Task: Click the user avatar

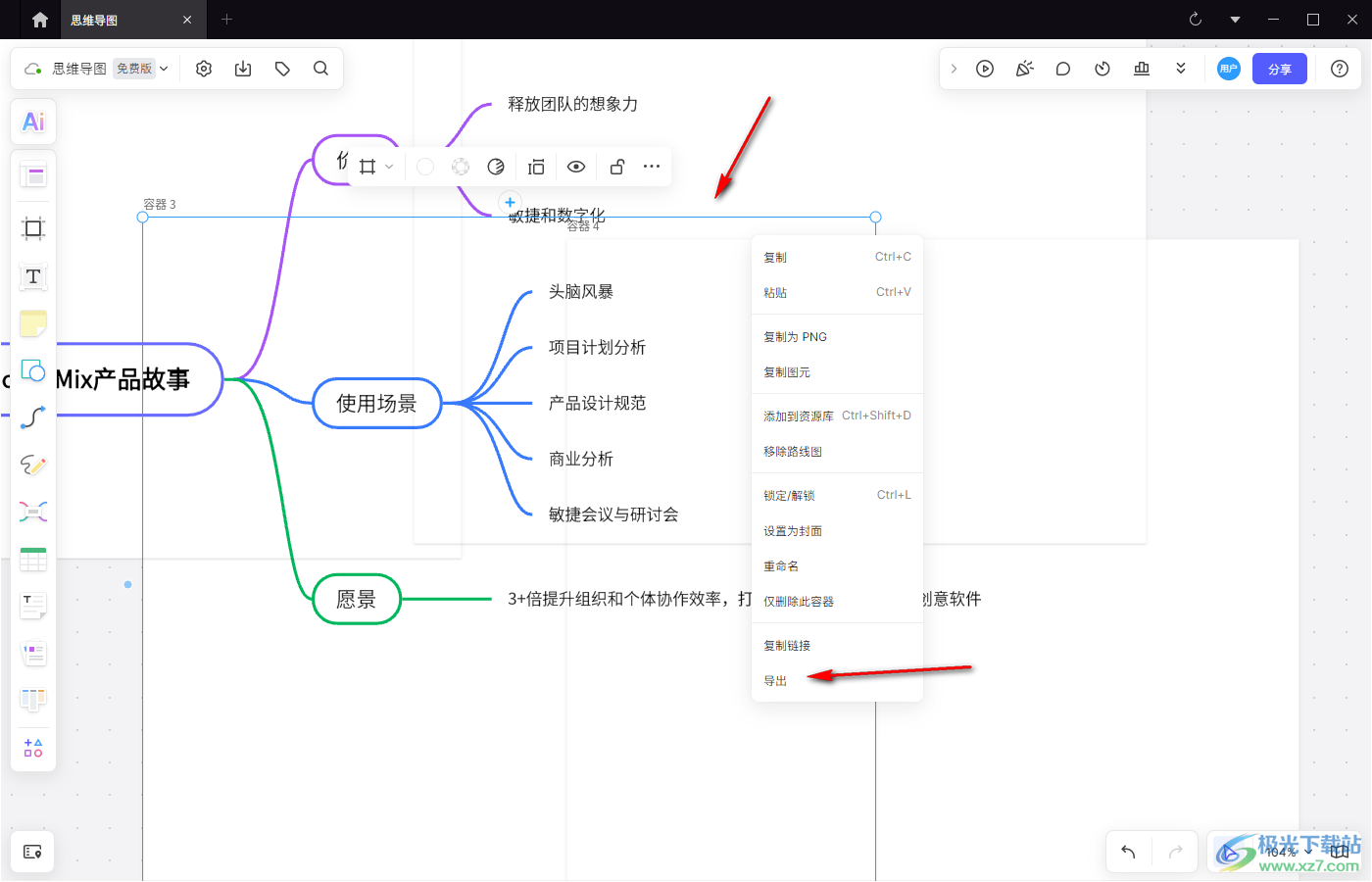Action: point(1229,69)
